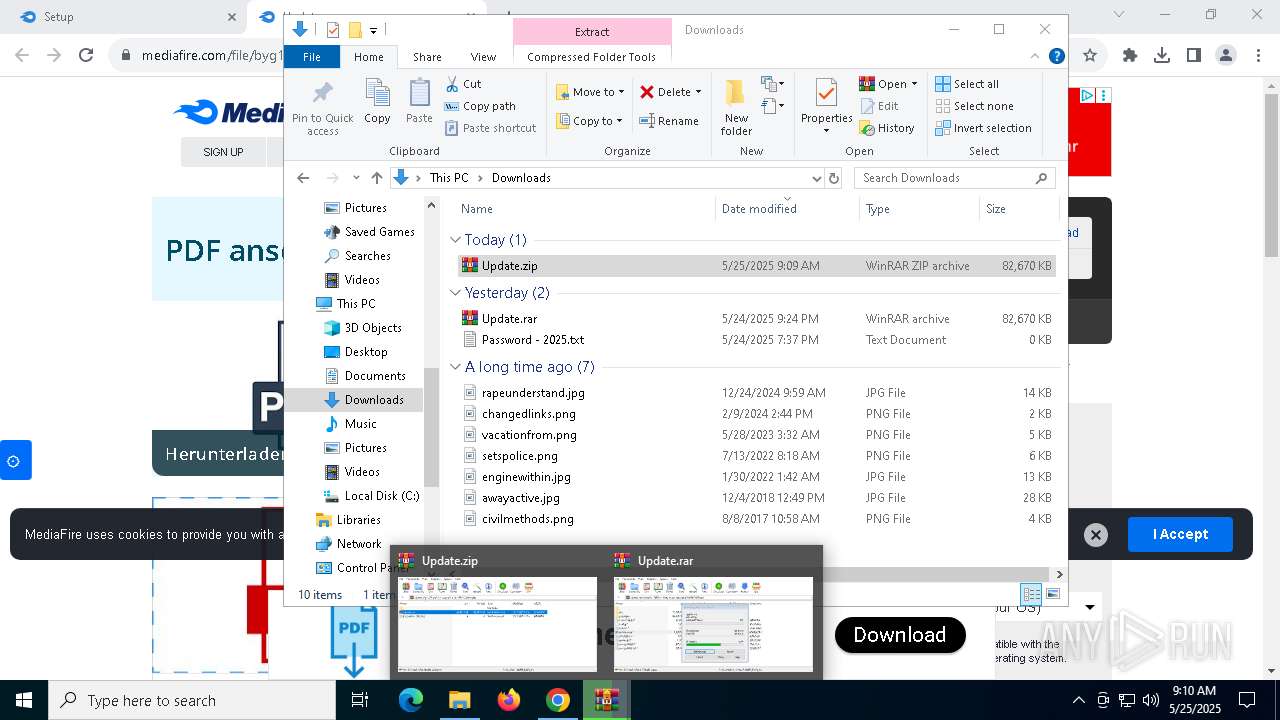Viewport: 1280px width, 720px height.
Task: Click Update.rar WinRAR preview thumbnail
Action: tap(713, 625)
